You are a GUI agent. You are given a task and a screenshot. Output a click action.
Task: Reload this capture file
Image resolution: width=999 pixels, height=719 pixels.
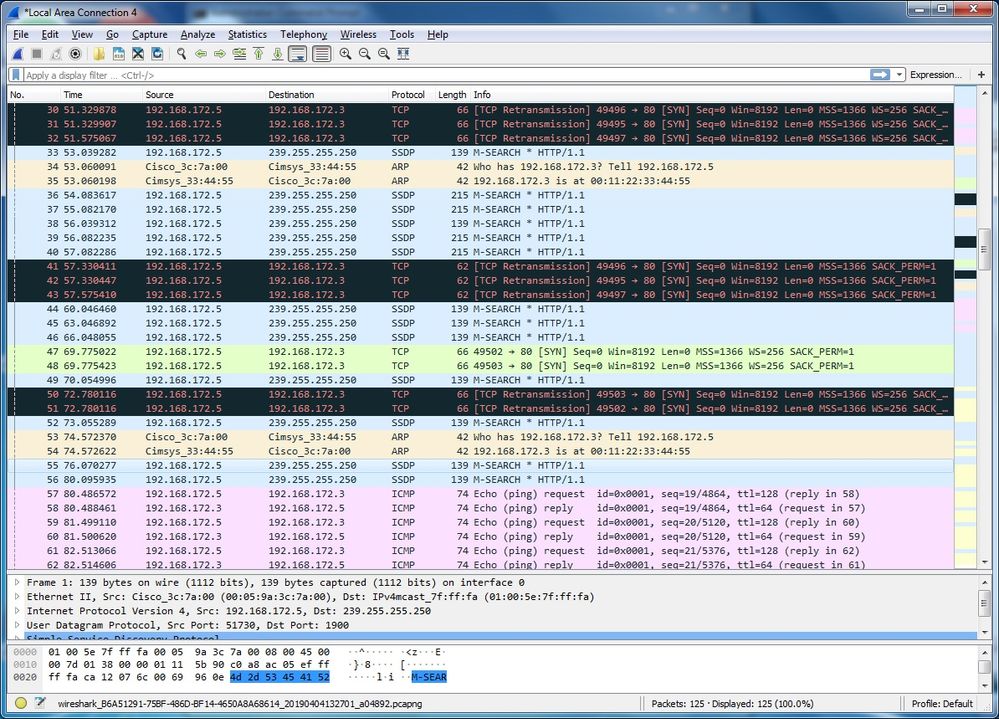[x=157, y=54]
